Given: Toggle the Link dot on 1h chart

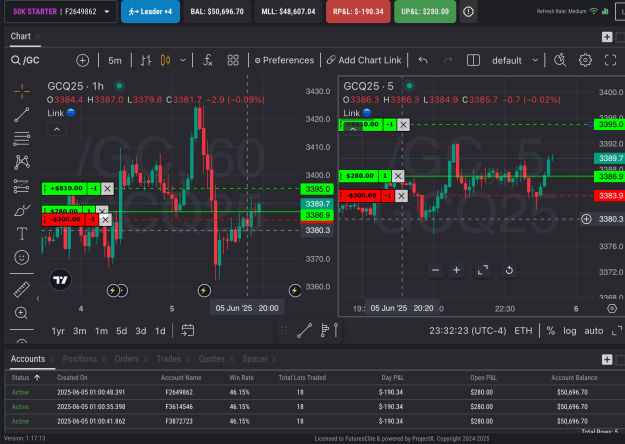Looking at the screenshot, I should (71, 113).
